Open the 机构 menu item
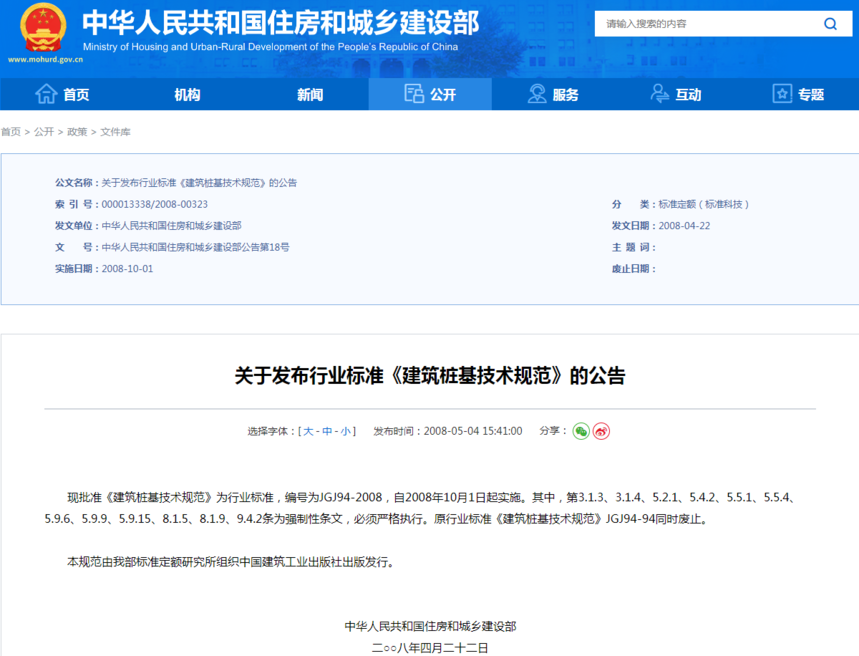The height and width of the screenshot is (656, 859). pos(187,94)
